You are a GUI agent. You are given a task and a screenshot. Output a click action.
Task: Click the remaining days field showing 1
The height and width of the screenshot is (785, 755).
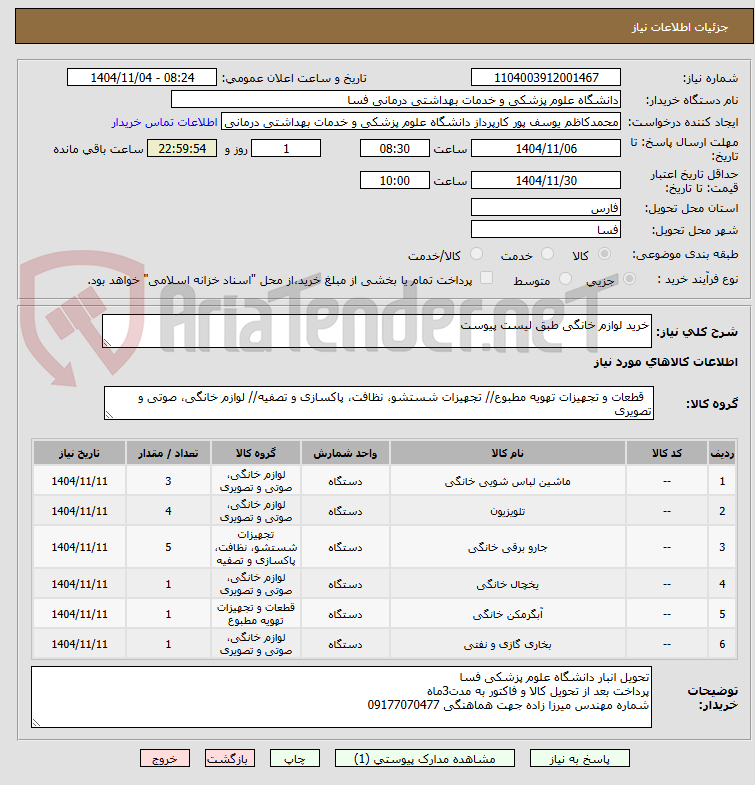tap(286, 149)
